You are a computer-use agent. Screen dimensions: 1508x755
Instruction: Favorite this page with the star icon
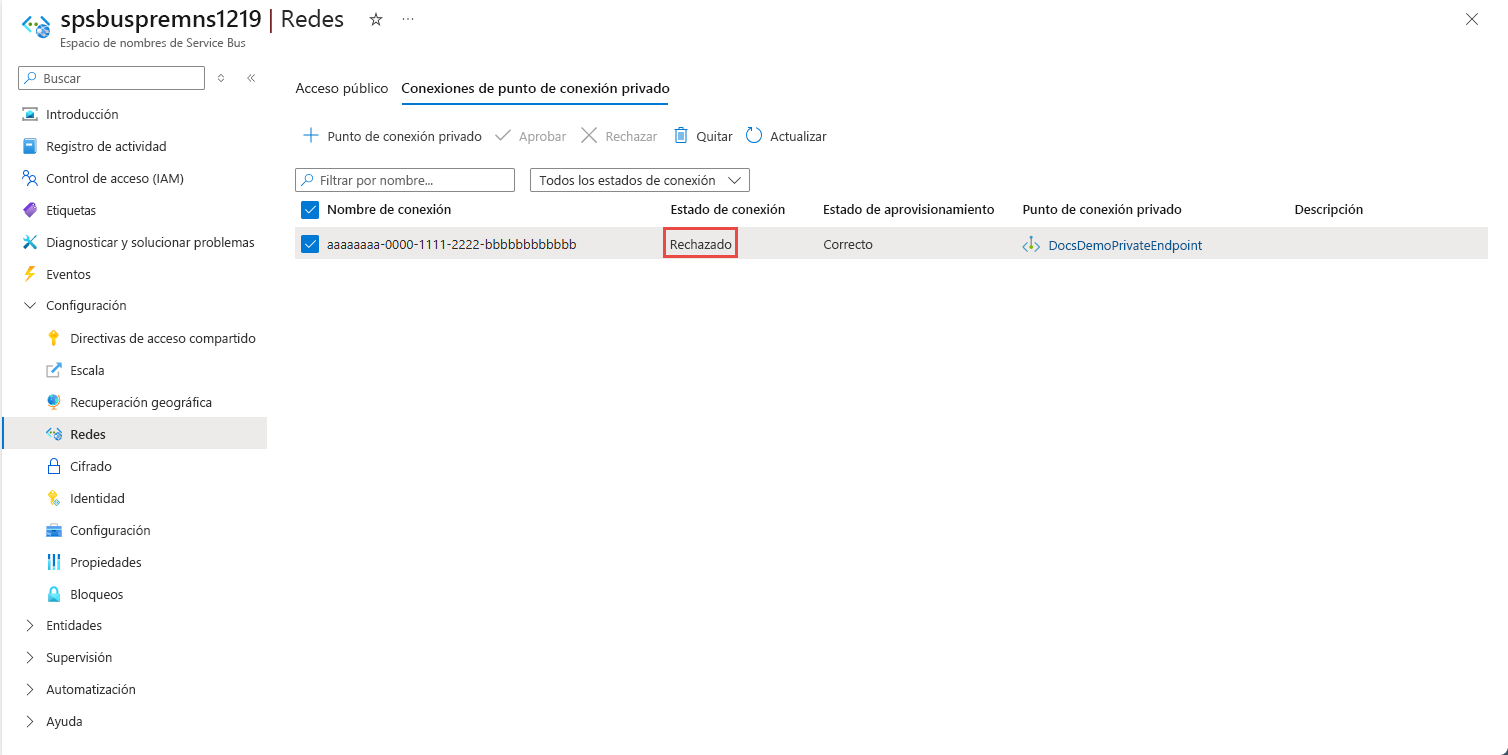point(376,20)
